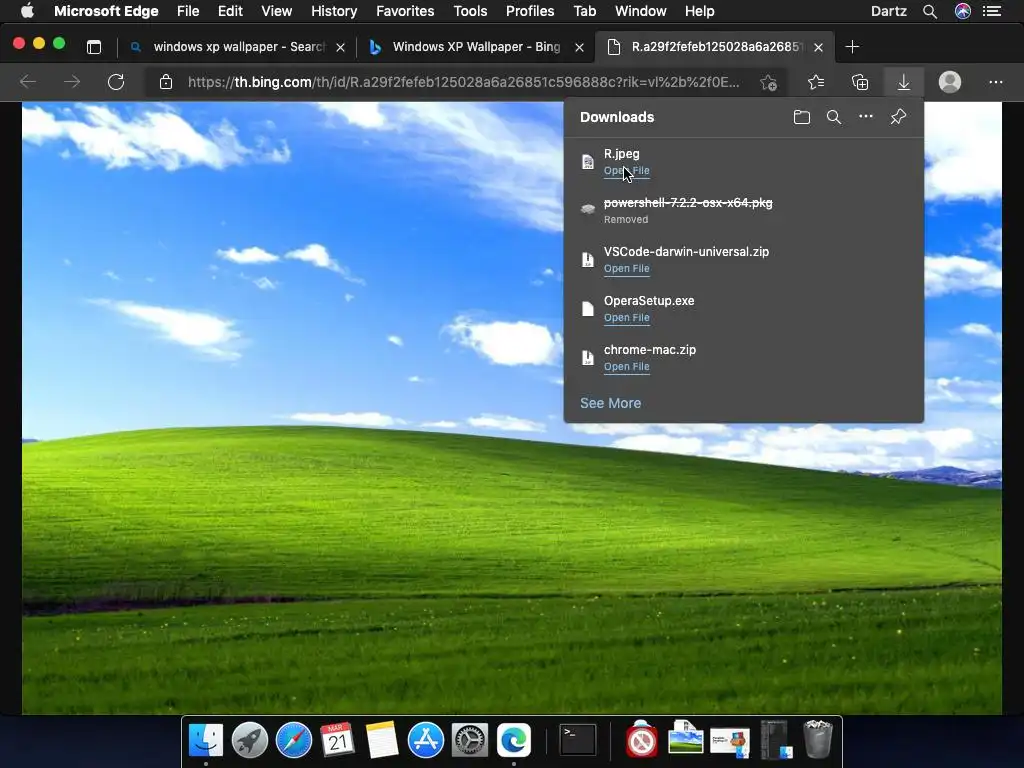This screenshot has height=768, width=1024.
Task: Click See More in Downloads
Action: [x=611, y=403]
